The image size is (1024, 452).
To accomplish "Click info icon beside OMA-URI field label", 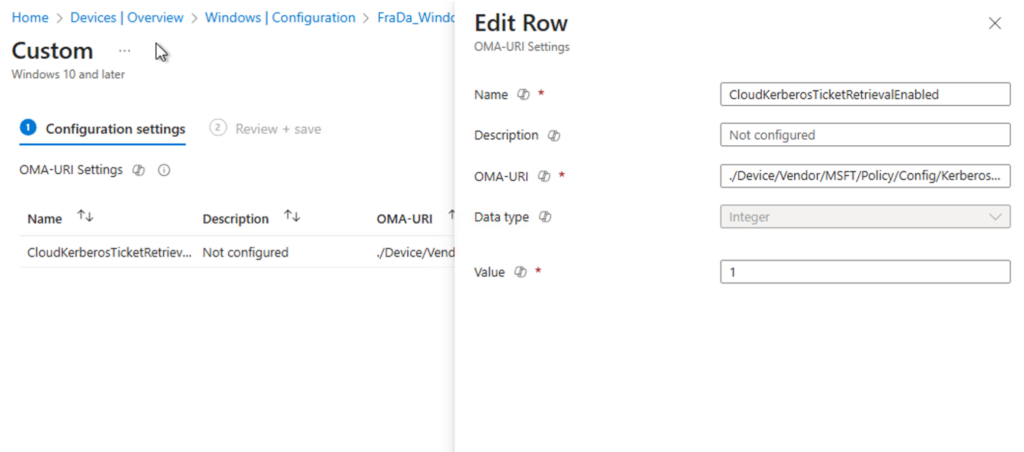I will [x=544, y=177].
